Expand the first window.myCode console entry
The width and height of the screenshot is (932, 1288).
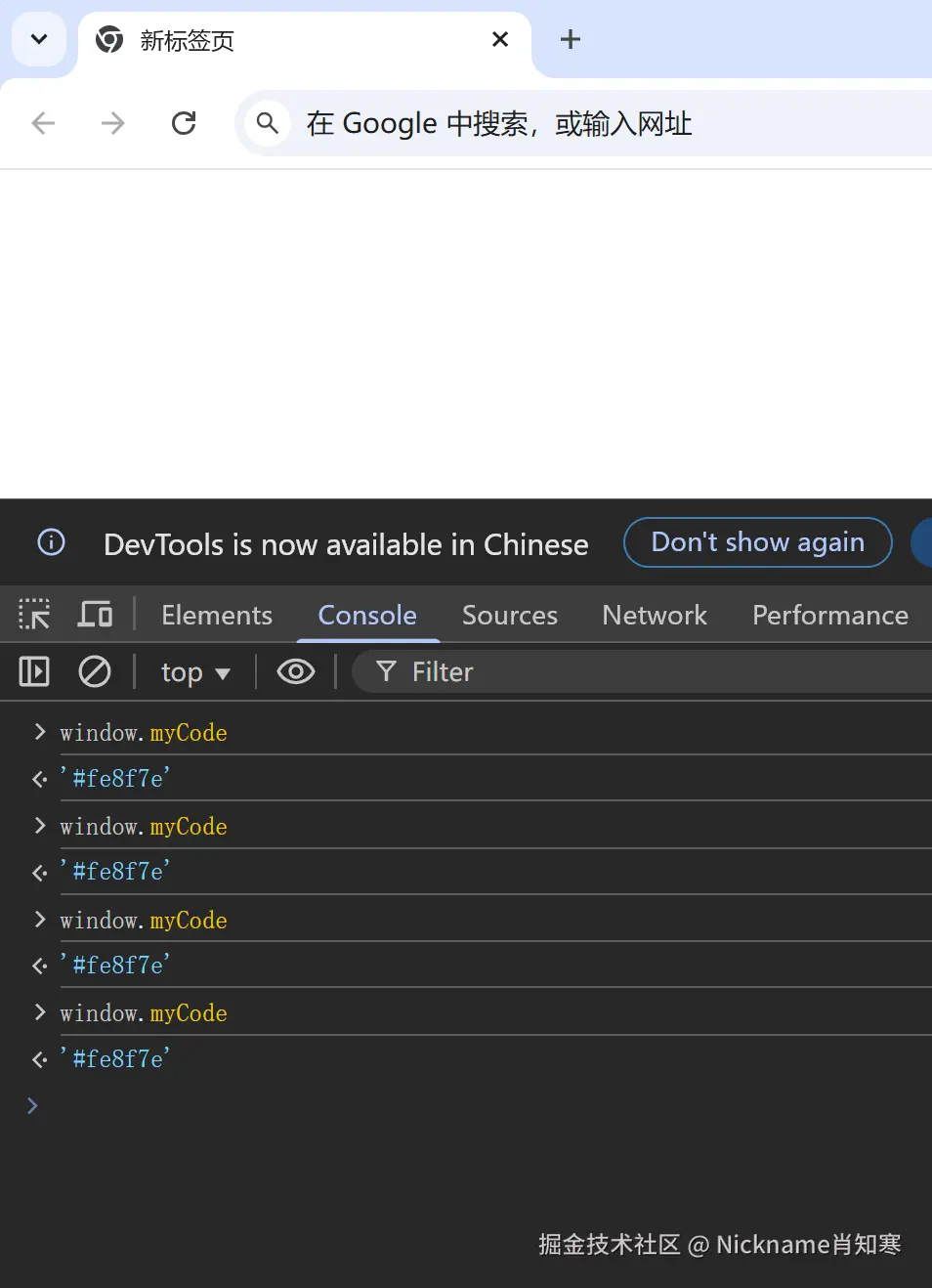pyautogui.click(x=39, y=732)
